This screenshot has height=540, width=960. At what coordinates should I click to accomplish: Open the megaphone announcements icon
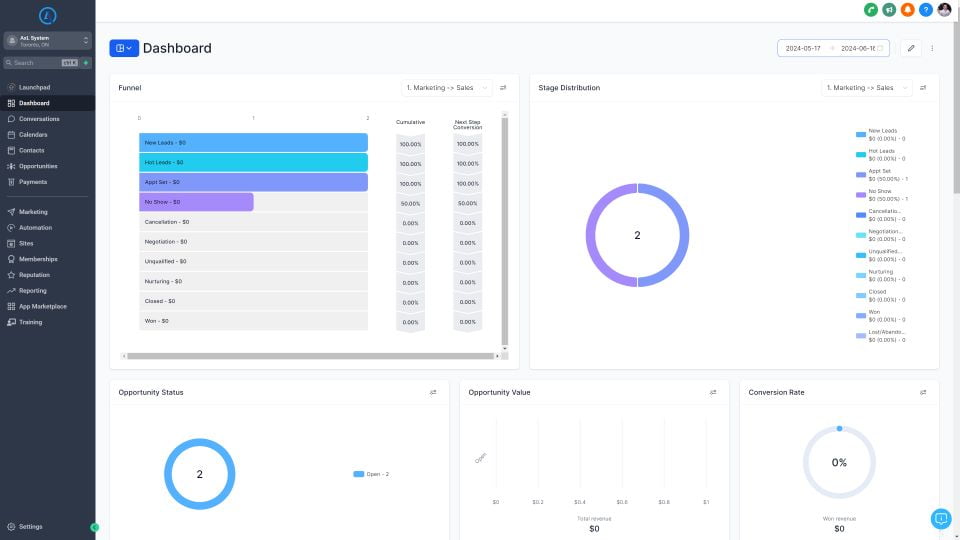(889, 10)
